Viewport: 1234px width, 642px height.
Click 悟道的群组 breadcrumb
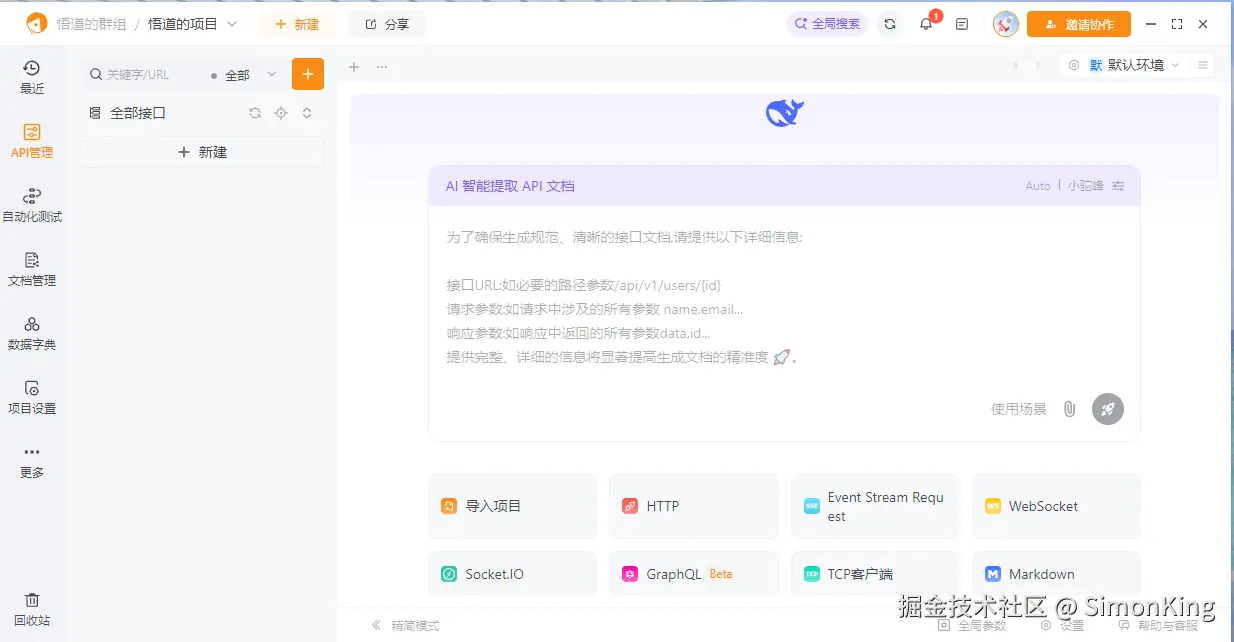coord(91,24)
